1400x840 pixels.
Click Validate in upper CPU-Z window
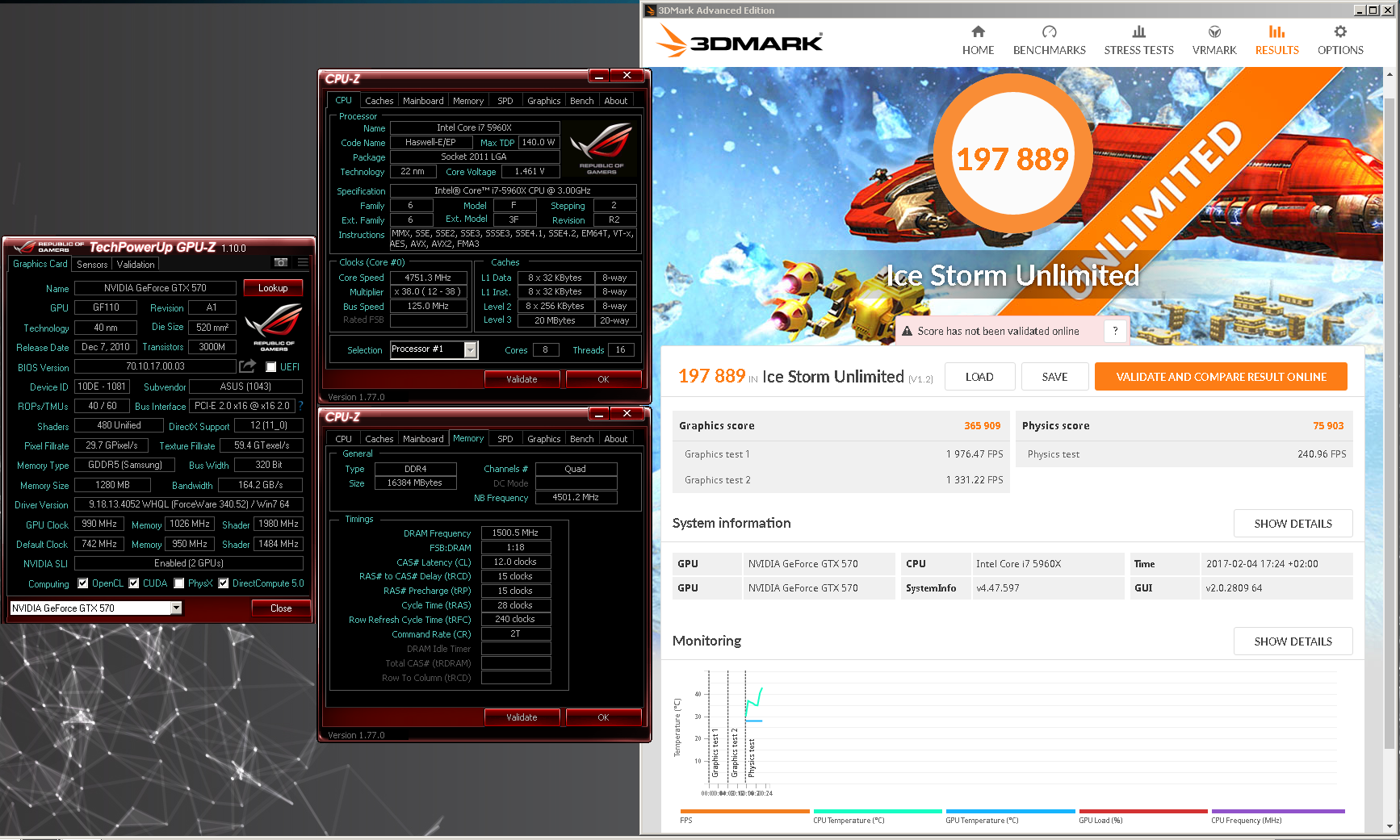tap(522, 379)
